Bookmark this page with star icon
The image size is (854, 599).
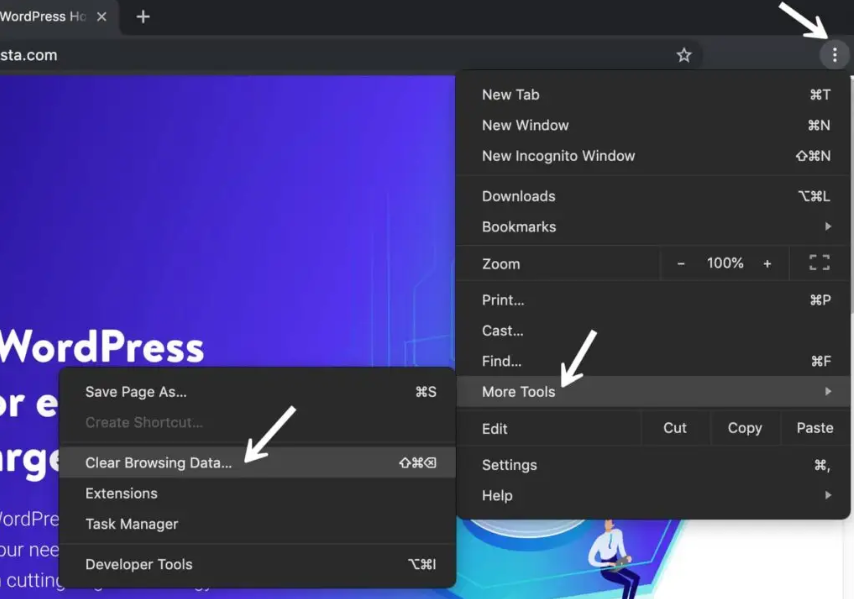point(684,55)
